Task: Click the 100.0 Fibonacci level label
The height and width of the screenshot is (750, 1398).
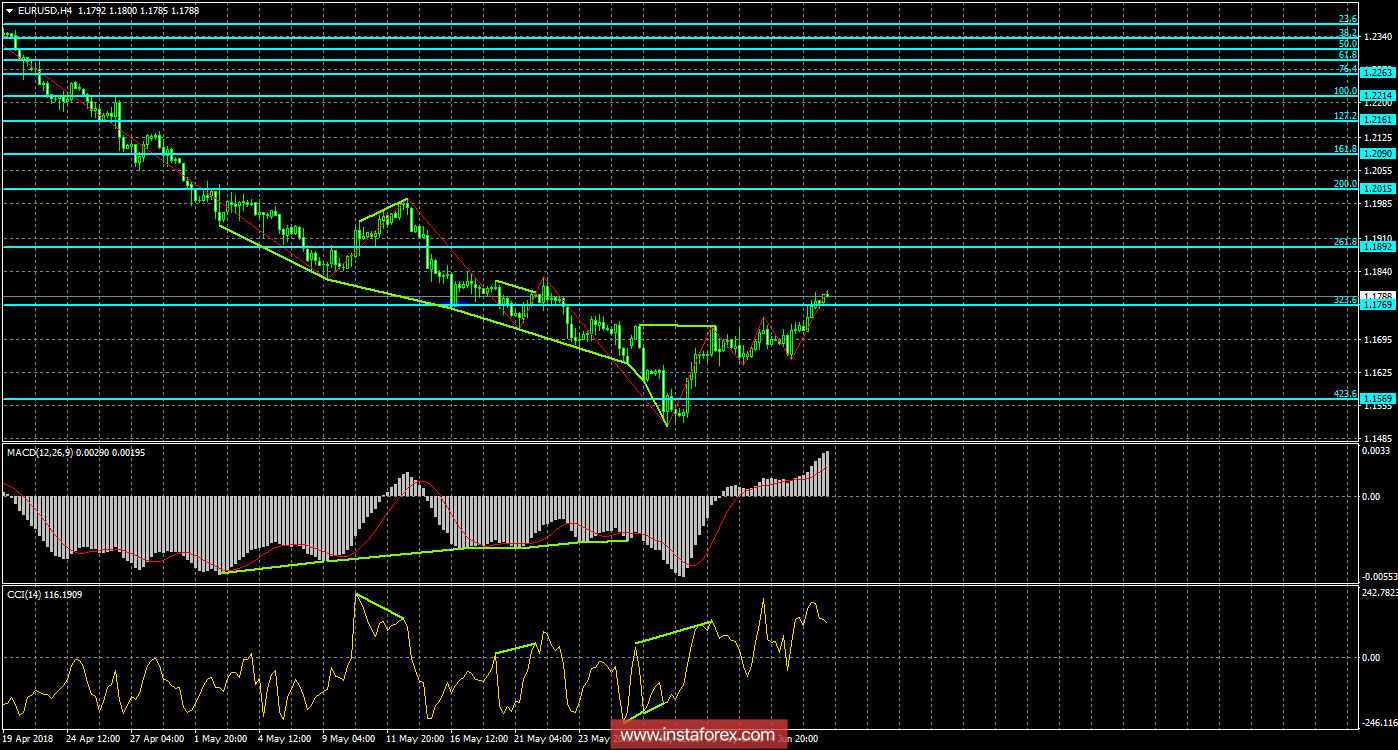Action: [x=1345, y=91]
